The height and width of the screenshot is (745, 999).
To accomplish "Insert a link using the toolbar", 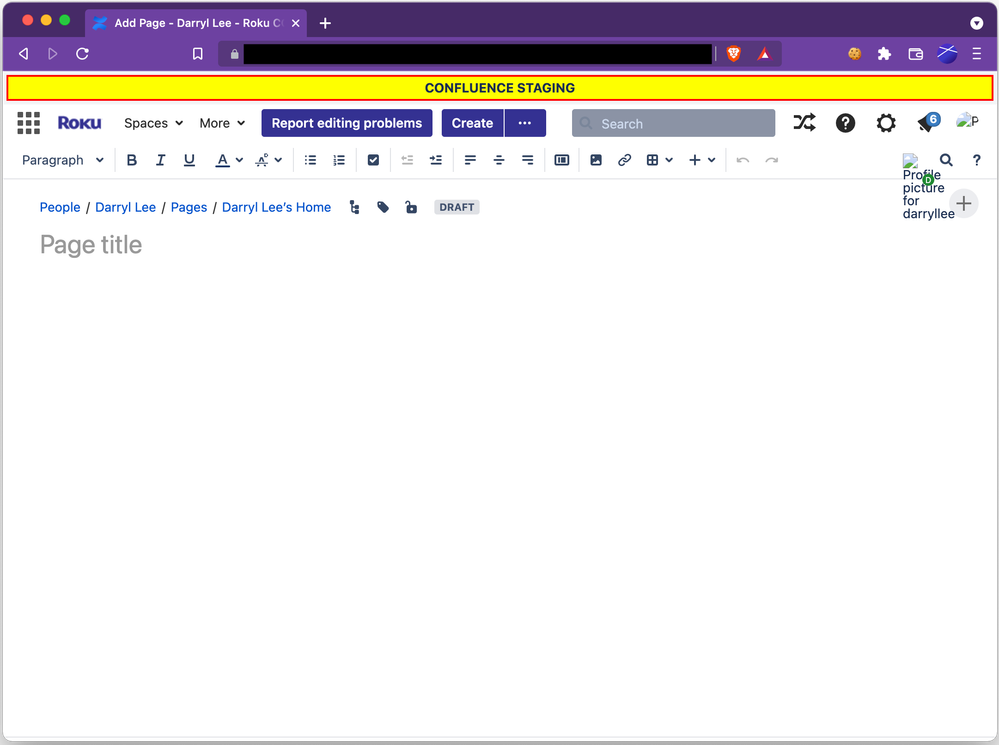I will pyautogui.click(x=624, y=160).
